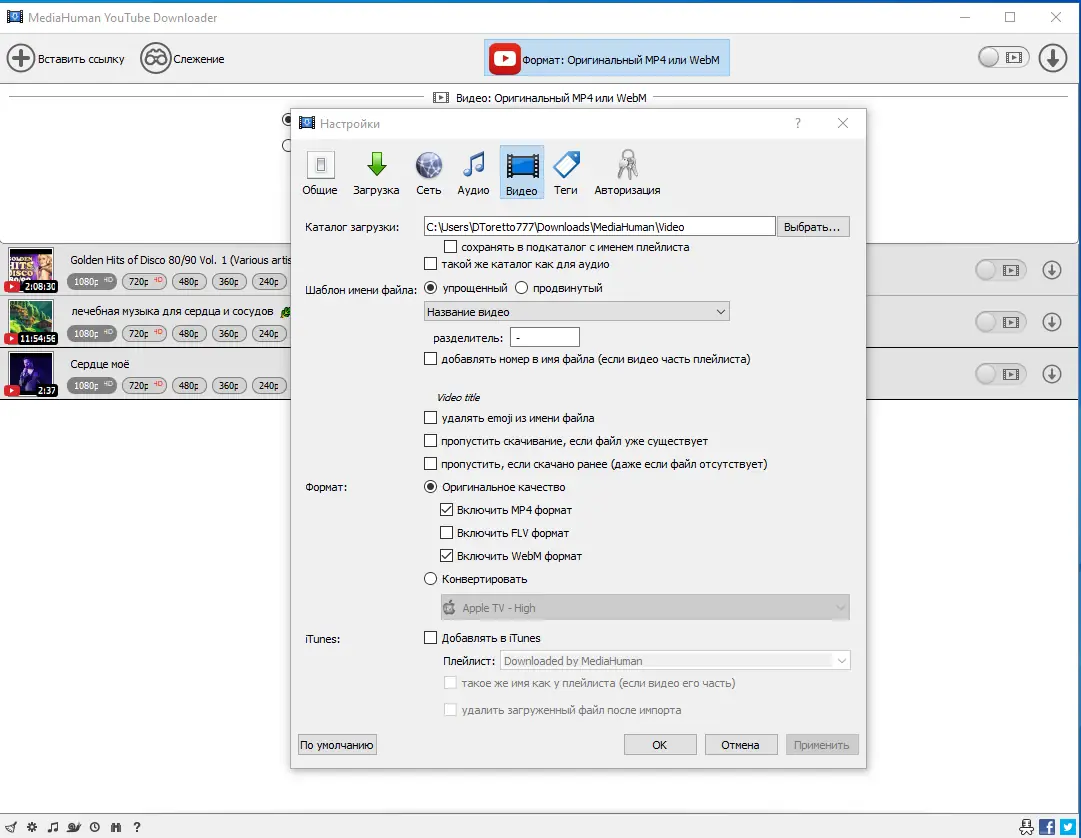This screenshot has width=1081, height=838.
Task: Click Отмена button
Action: point(740,745)
